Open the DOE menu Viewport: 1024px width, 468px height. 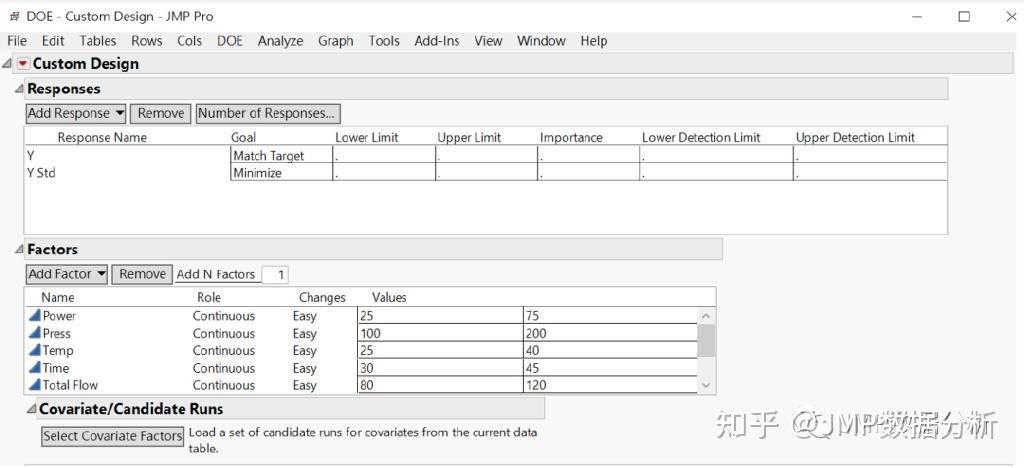[x=230, y=41]
